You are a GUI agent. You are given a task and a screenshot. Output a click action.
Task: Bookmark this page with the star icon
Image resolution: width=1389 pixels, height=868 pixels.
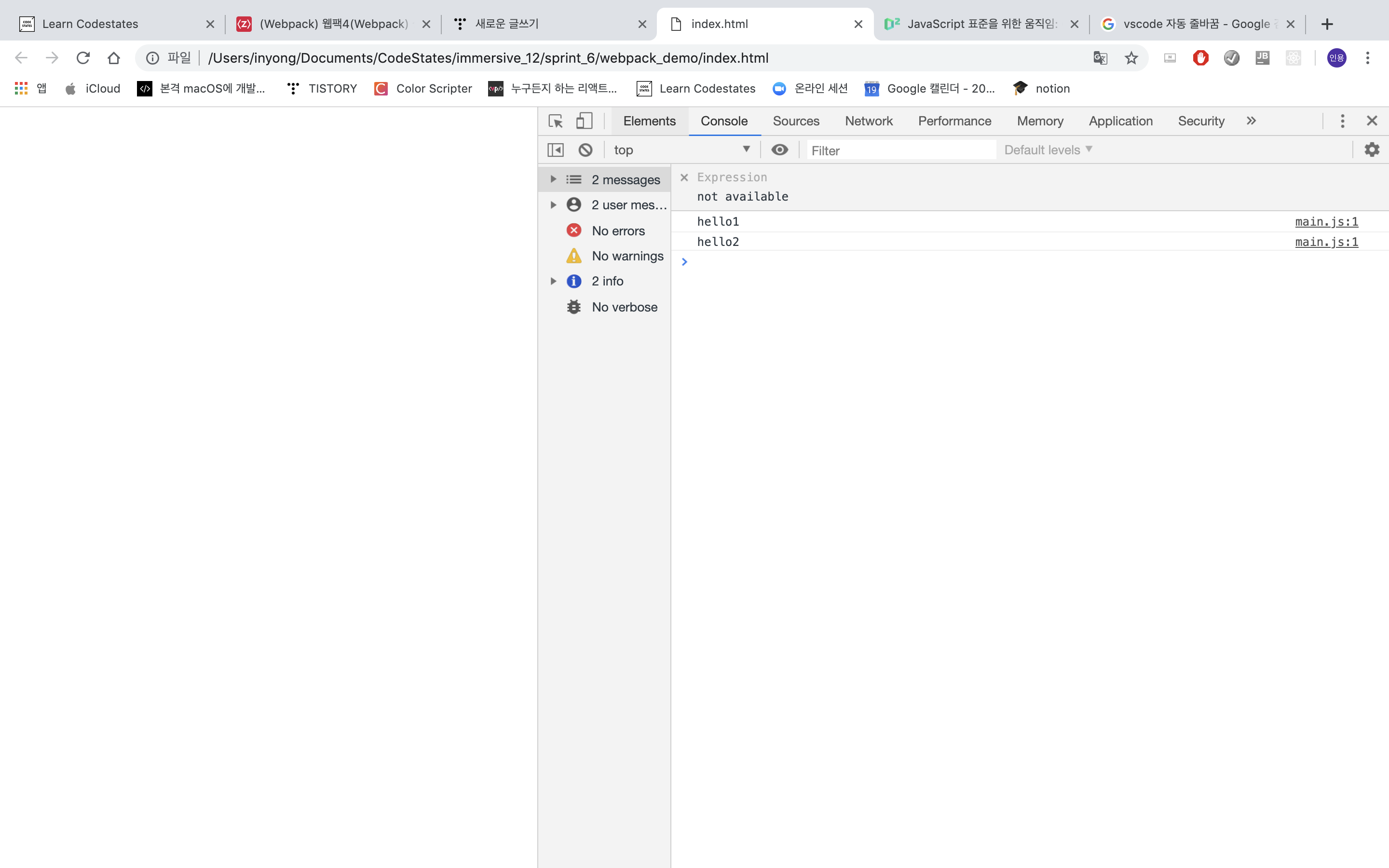tap(1130, 58)
